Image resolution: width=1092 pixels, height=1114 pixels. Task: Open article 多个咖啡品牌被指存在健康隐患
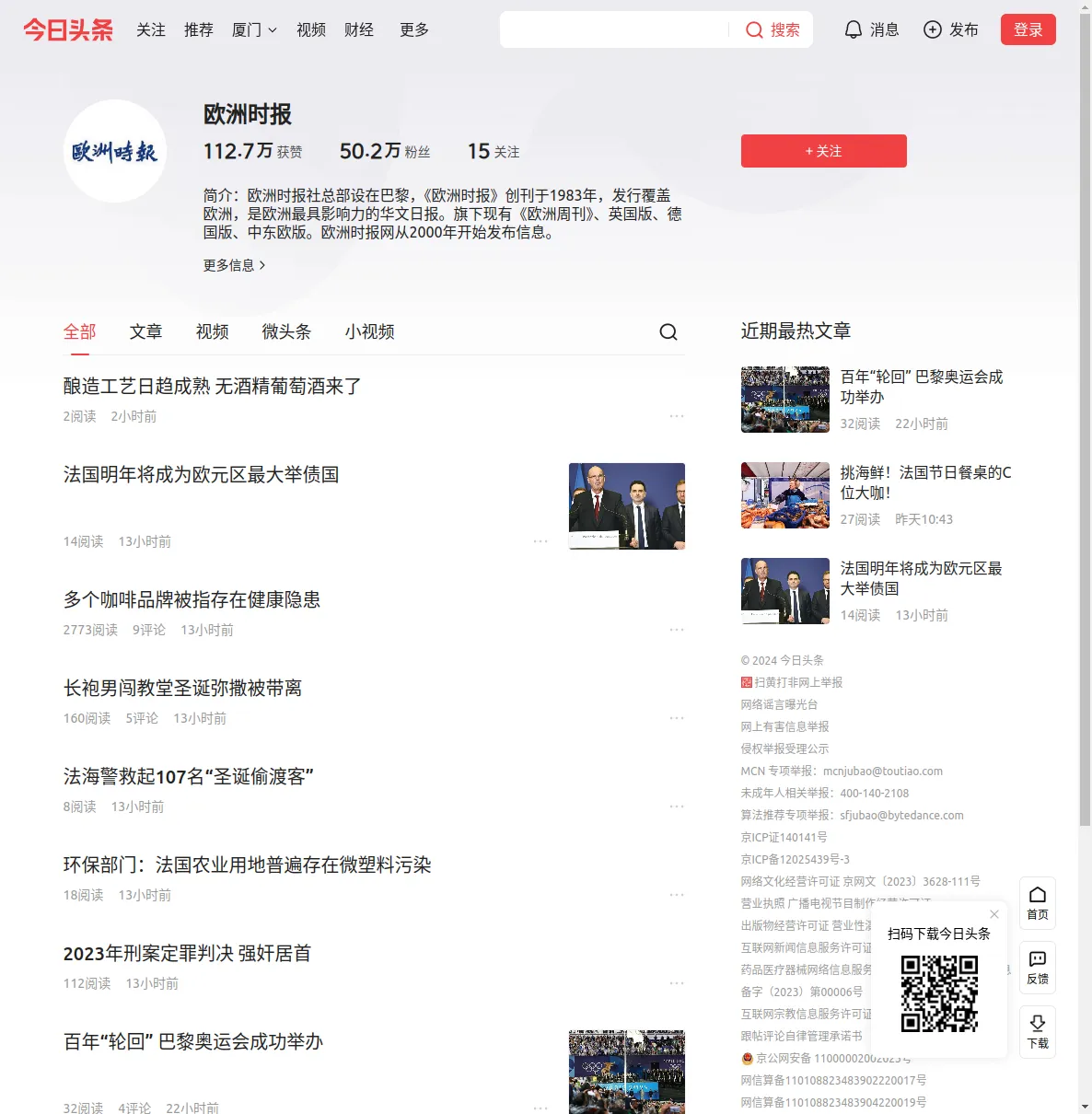pos(192,599)
